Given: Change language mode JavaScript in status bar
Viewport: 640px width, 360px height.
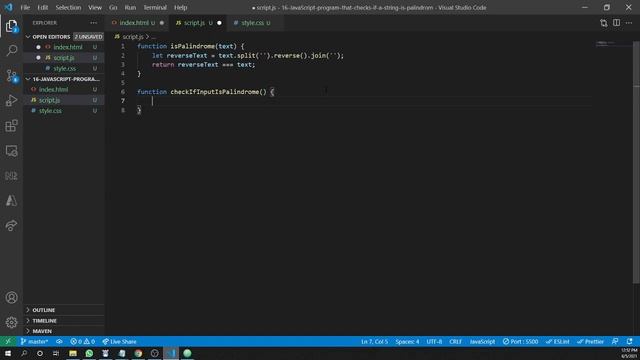Looking at the screenshot, I should click(x=482, y=342).
